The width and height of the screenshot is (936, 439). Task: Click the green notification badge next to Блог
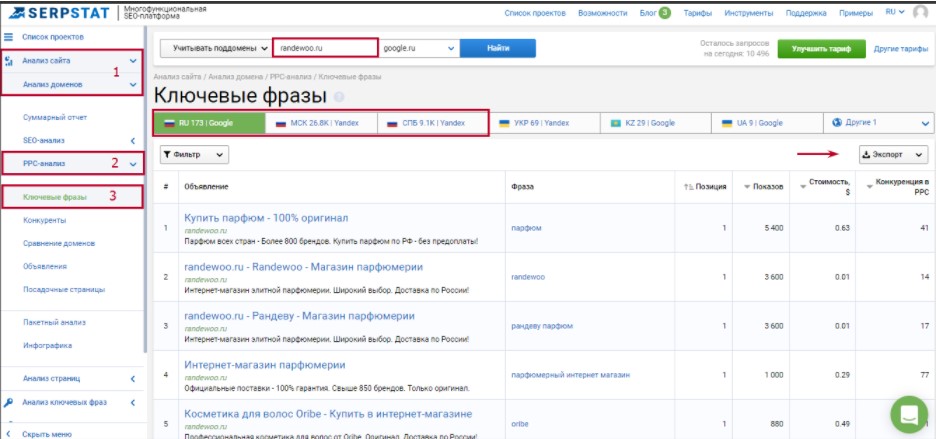664,13
